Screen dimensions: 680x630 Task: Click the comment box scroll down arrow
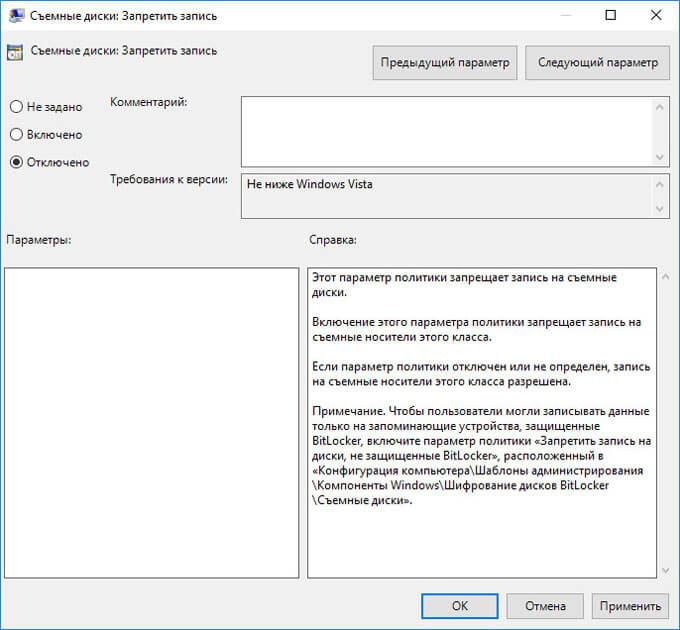(660, 157)
